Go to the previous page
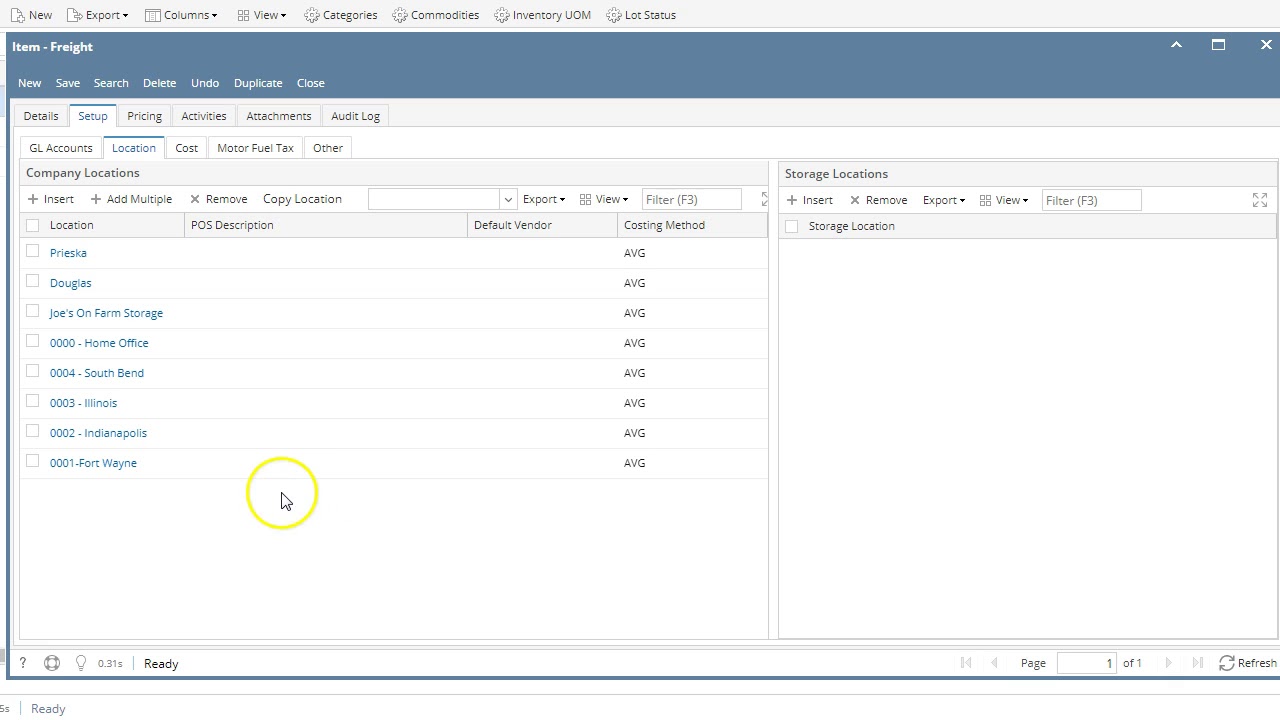Viewport: 1280px width, 720px height. (994, 663)
